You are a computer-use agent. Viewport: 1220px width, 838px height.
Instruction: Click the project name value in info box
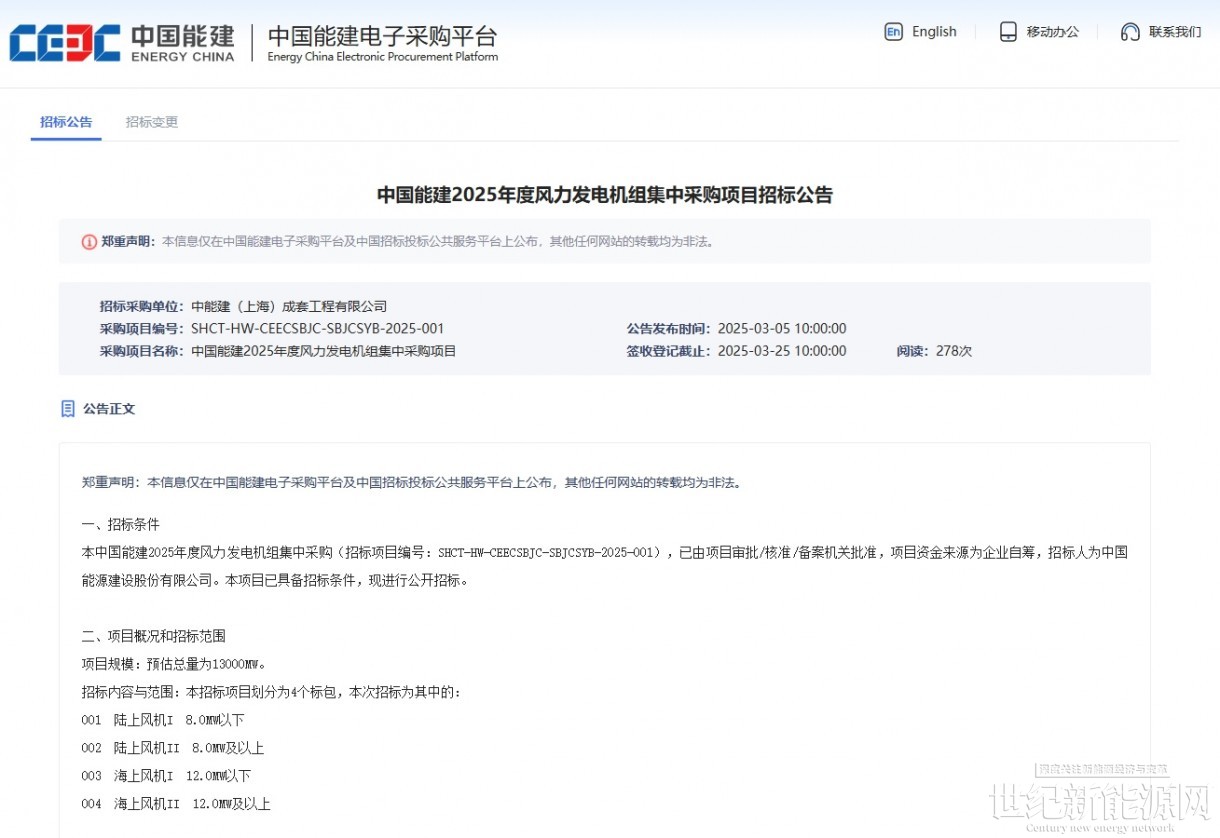pyautogui.click(x=323, y=351)
